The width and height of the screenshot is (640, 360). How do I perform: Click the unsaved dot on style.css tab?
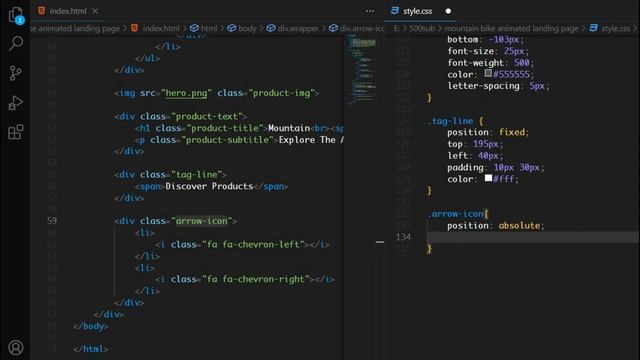pos(448,11)
